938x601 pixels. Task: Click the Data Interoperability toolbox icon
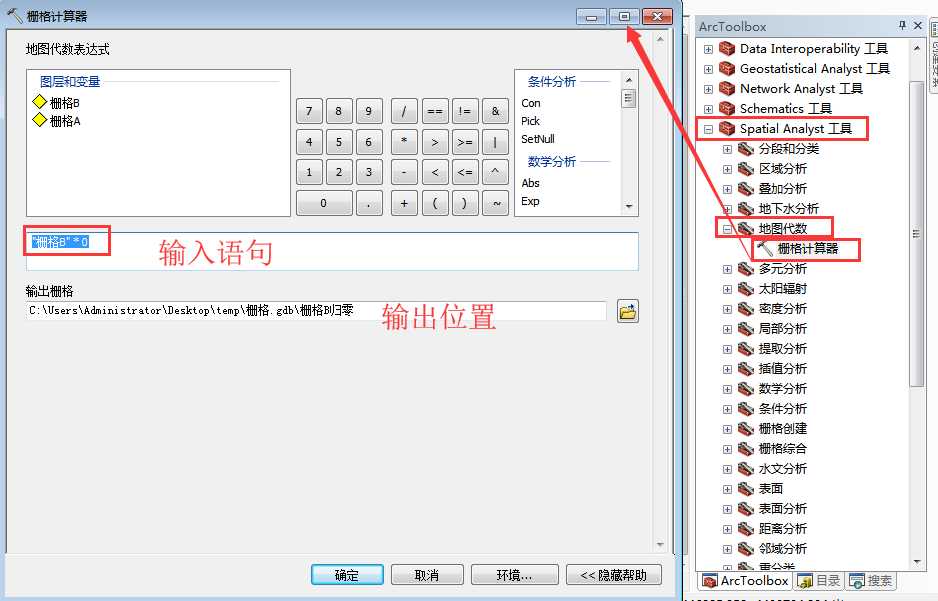[727, 48]
